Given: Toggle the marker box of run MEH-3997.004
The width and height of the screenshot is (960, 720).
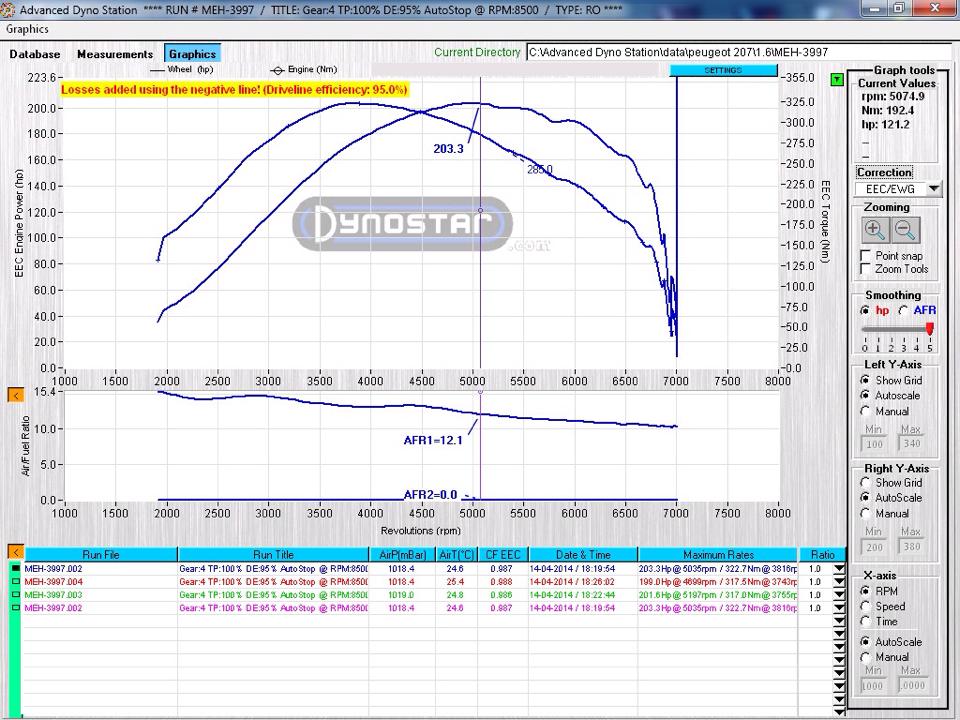Looking at the screenshot, I should click(16, 582).
